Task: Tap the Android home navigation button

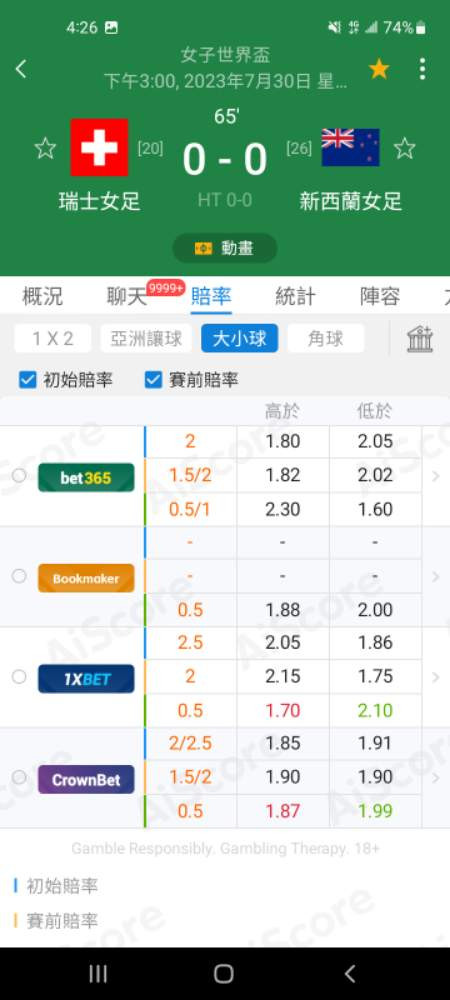Action: tap(224, 973)
